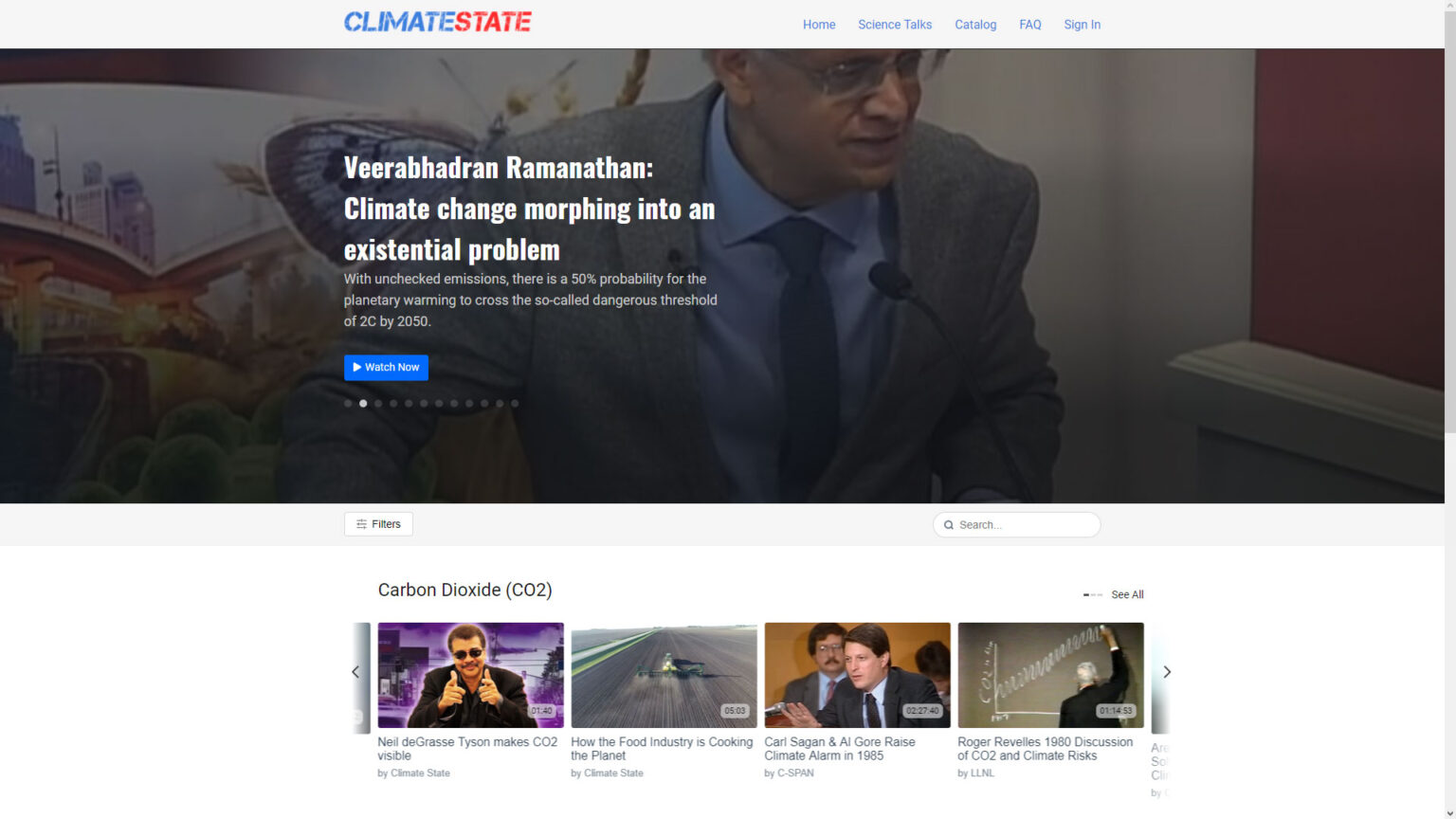
Task: Select the last hero slide dot
Action: tap(515, 404)
